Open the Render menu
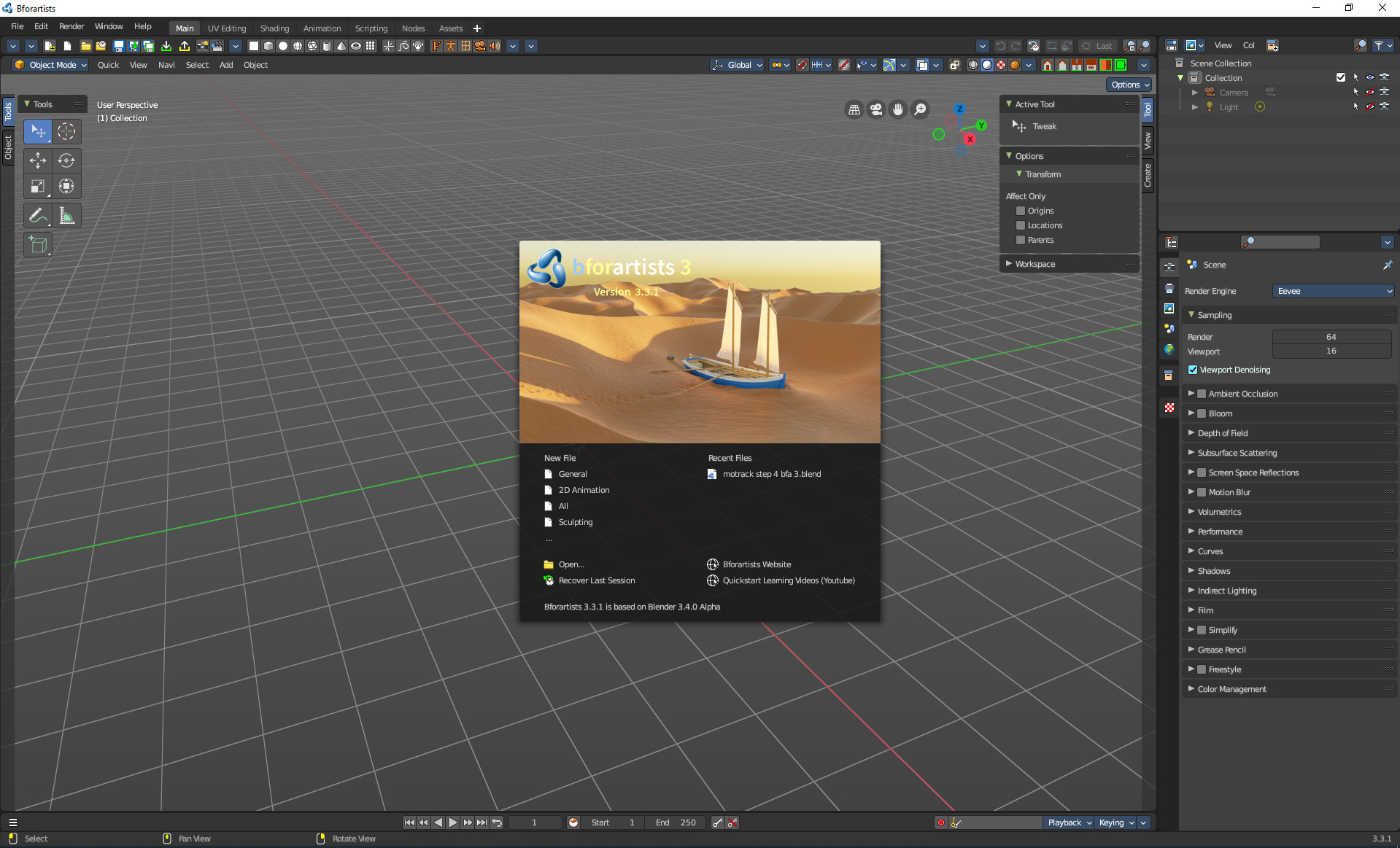1400x848 pixels. coord(71,26)
